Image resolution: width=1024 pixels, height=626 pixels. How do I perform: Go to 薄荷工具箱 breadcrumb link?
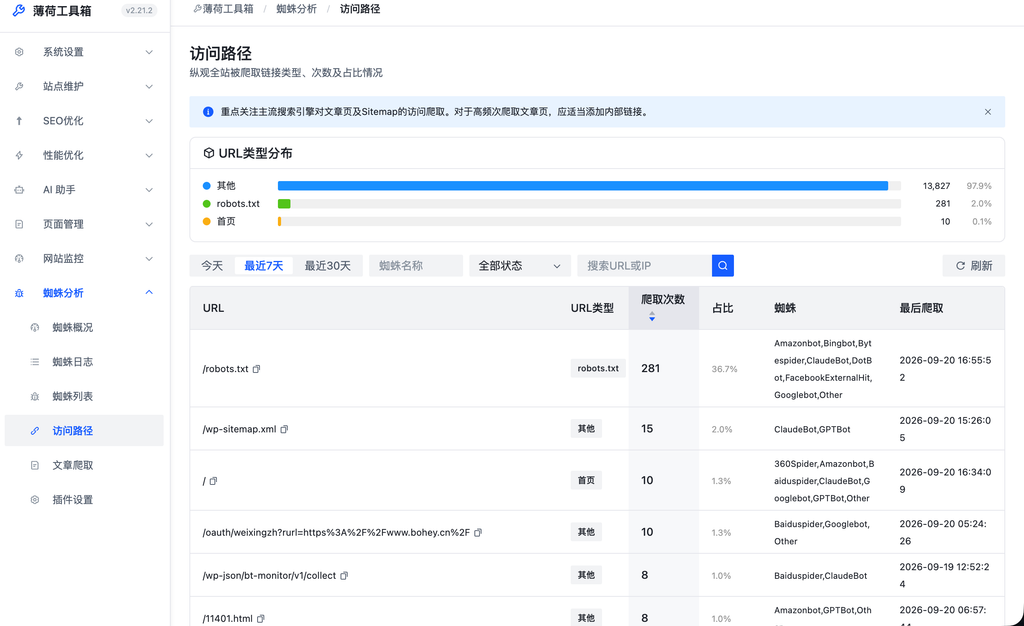click(223, 9)
